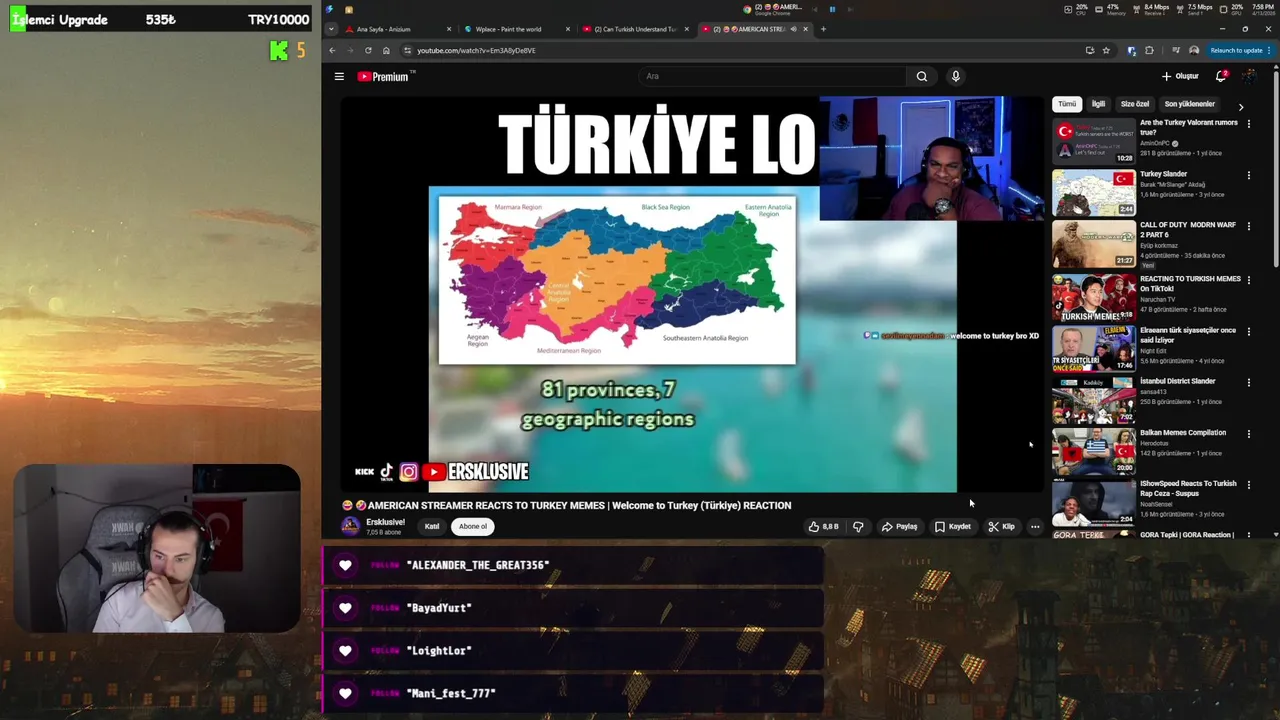Open Chrome extensions puzzle icon

pyautogui.click(x=1149, y=50)
